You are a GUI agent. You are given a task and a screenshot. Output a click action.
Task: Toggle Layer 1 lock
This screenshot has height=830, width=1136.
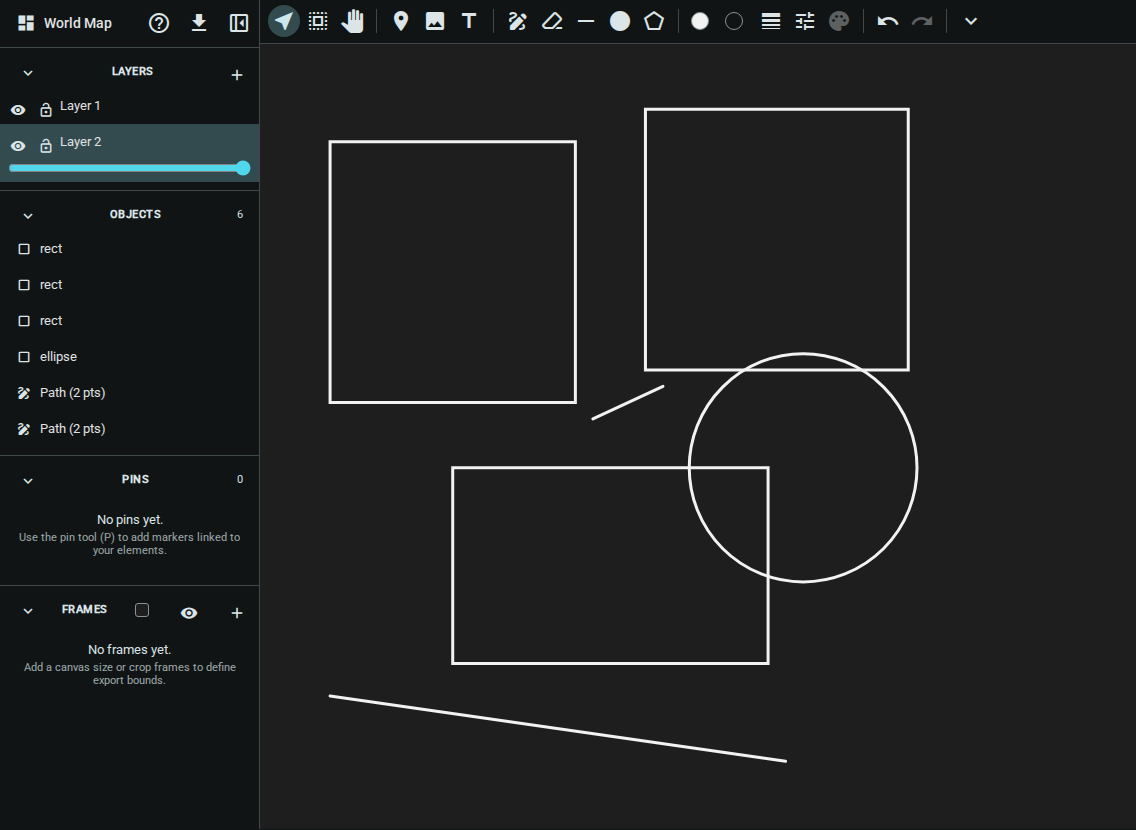(46, 109)
